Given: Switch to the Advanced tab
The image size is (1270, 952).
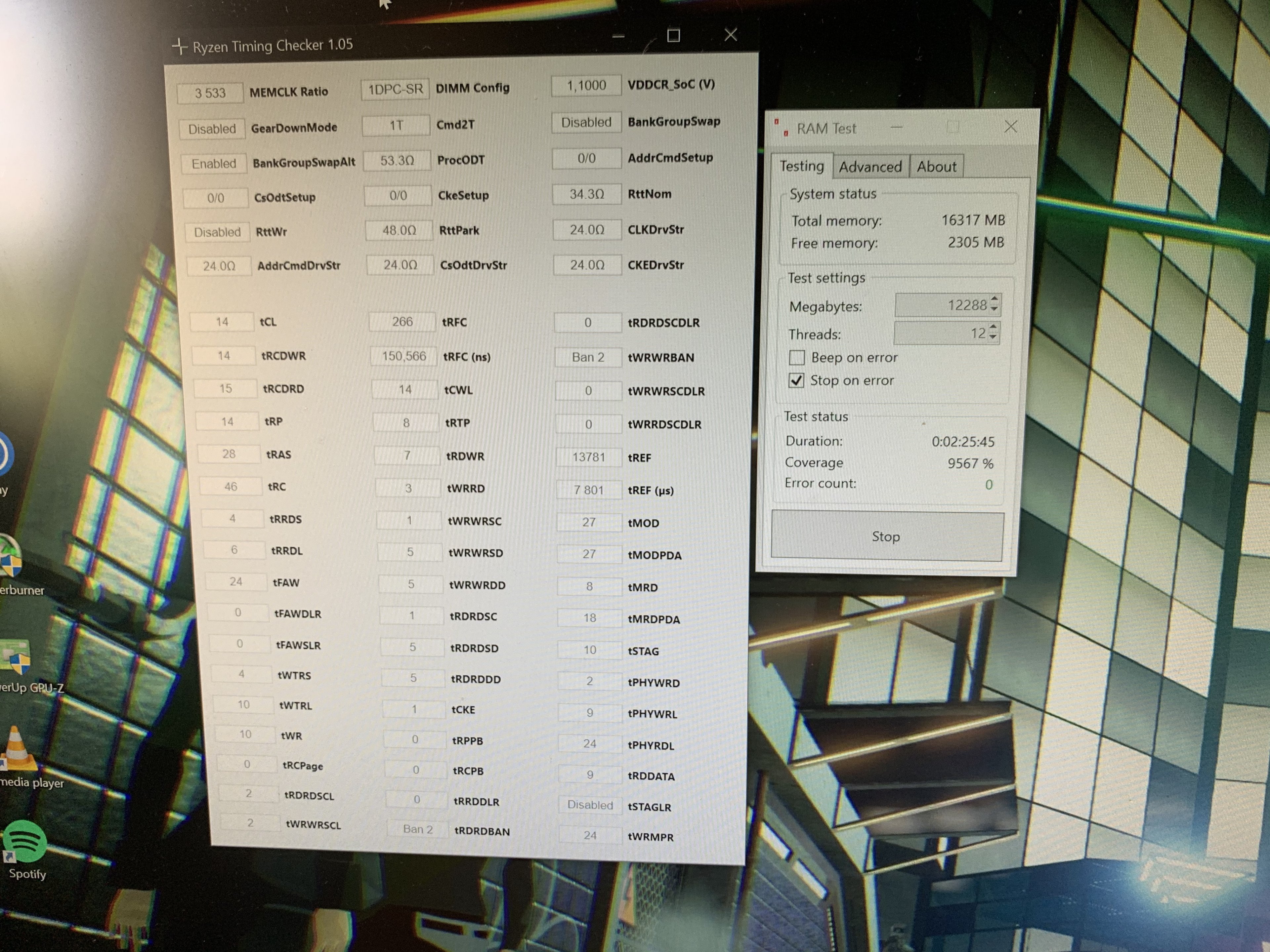Looking at the screenshot, I should click(x=870, y=167).
